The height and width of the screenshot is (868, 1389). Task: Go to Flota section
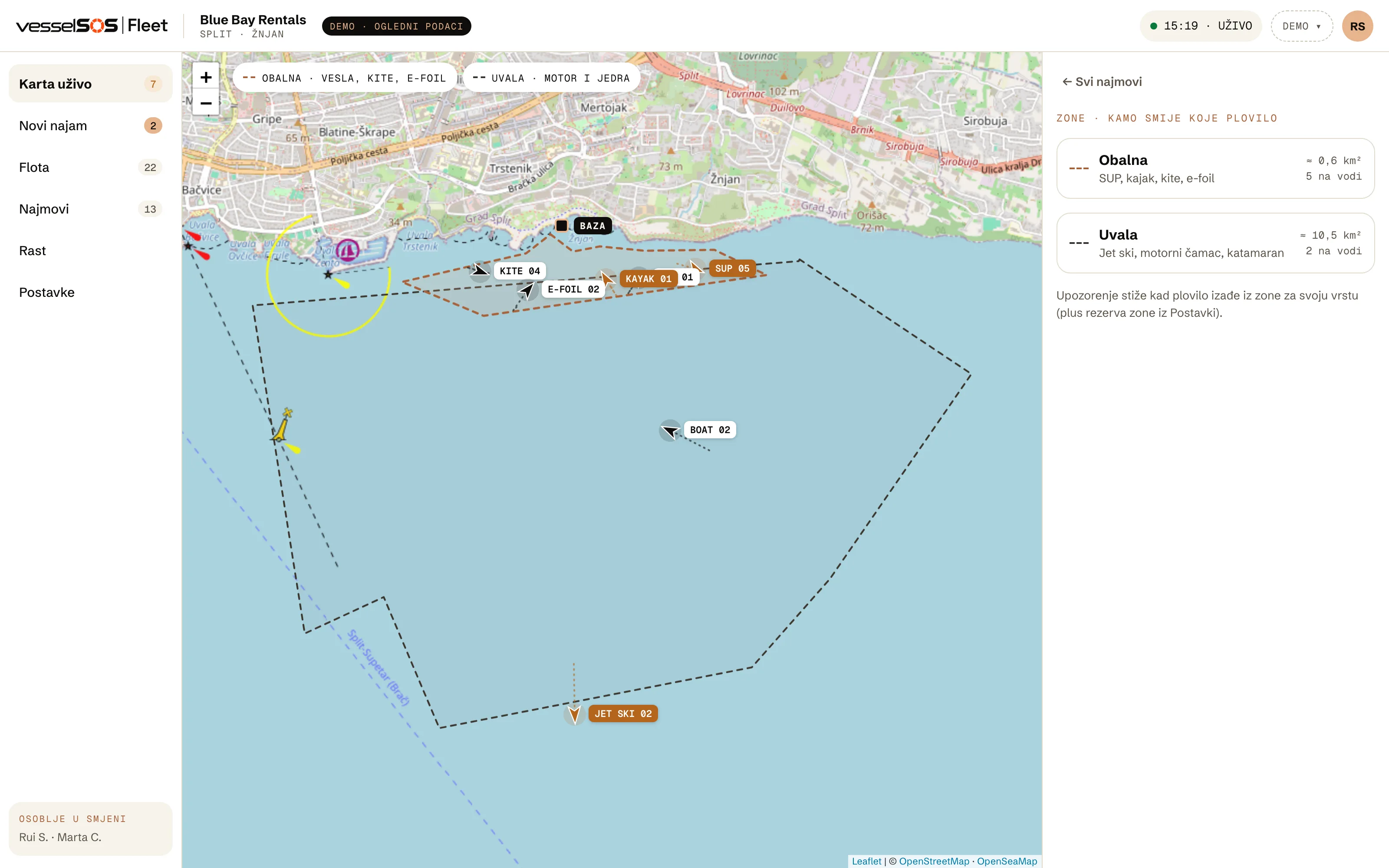pos(91,168)
